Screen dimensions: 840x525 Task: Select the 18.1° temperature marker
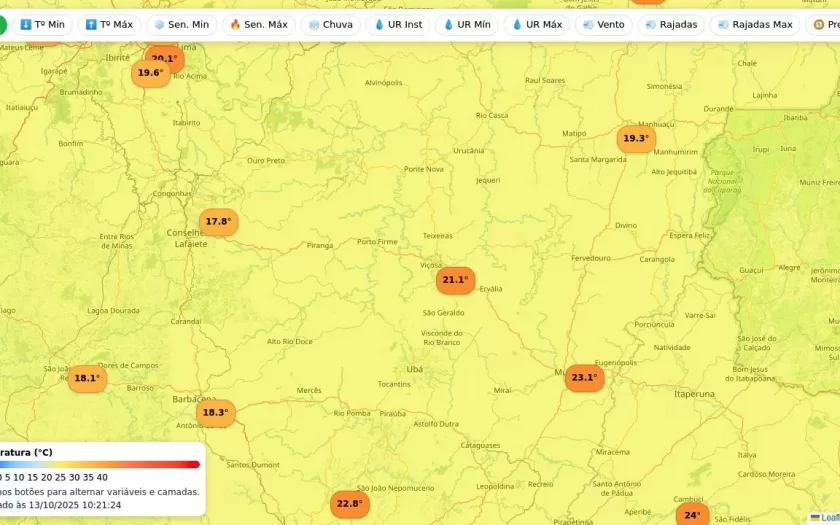coord(87,378)
